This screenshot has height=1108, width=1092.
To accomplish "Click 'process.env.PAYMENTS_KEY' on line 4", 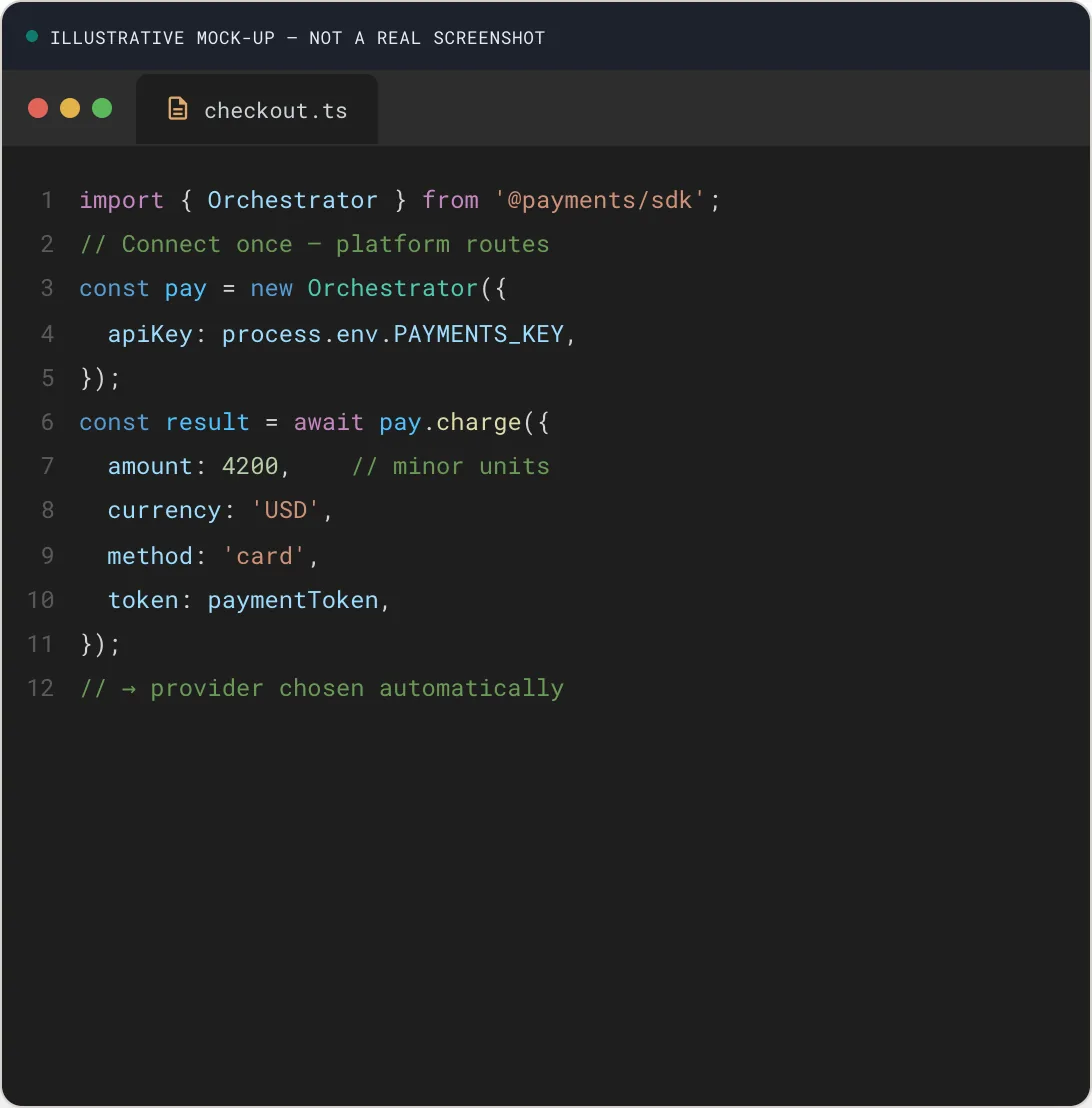I will coord(393,334).
